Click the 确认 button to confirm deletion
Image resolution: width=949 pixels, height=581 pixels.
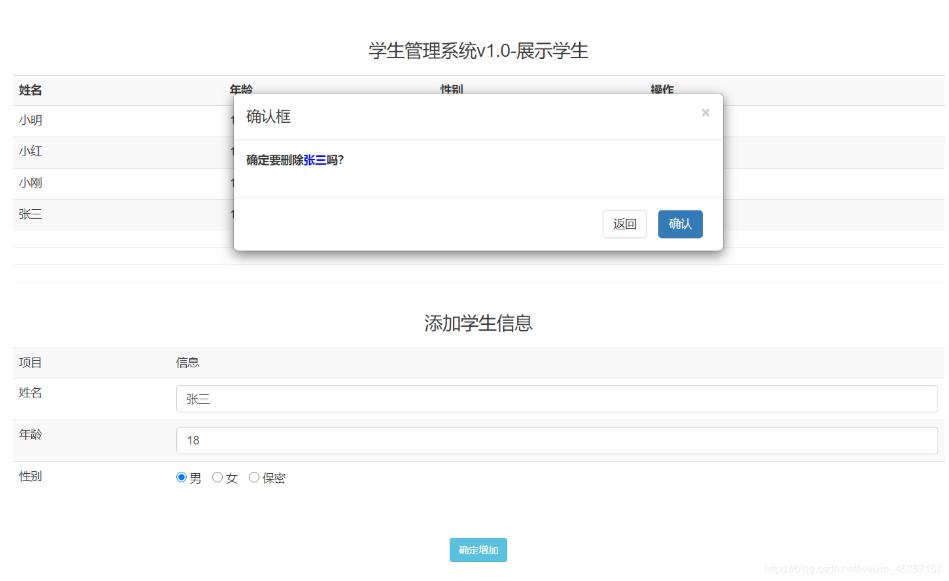[680, 224]
